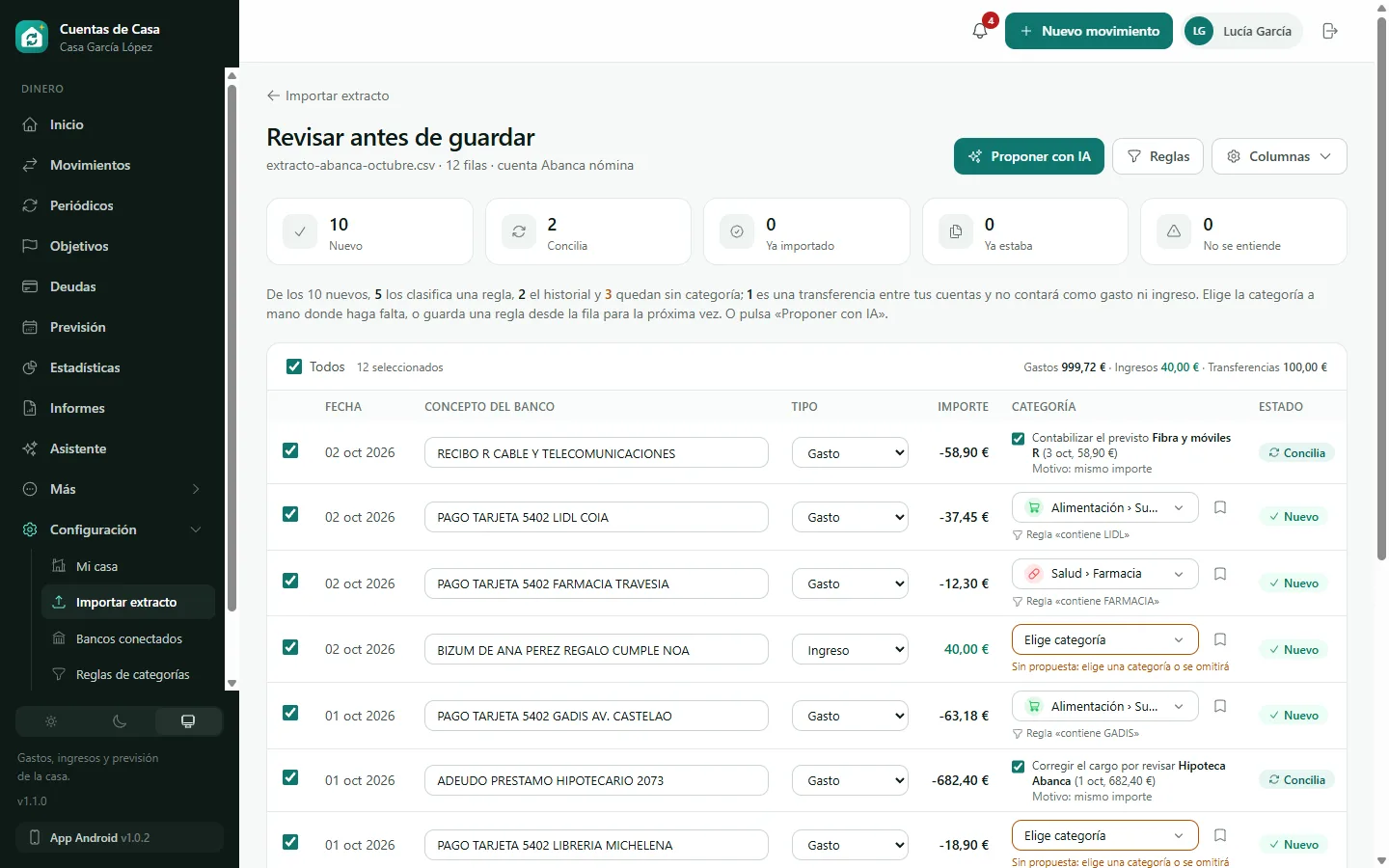
Task: Open the Reglas button
Action: click(1157, 156)
